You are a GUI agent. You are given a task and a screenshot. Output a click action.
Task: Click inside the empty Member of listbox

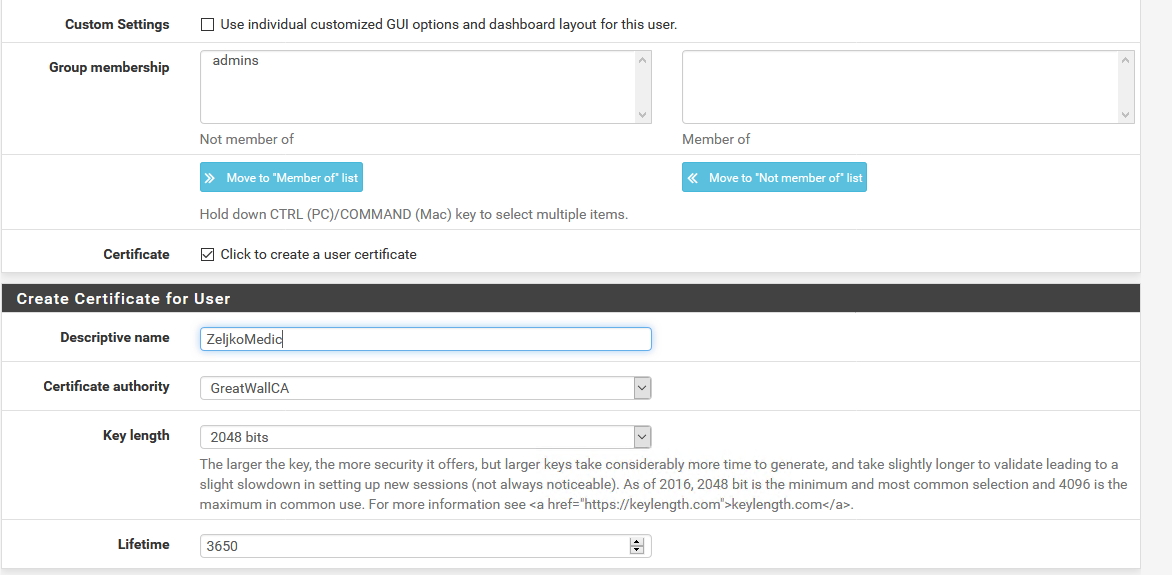[899, 87]
